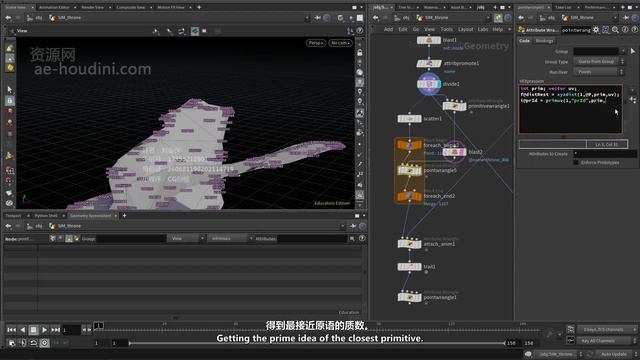Open the No cam camera menu
Image resolution: width=640 pixels, height=360 pixels.
coord(340,43)
